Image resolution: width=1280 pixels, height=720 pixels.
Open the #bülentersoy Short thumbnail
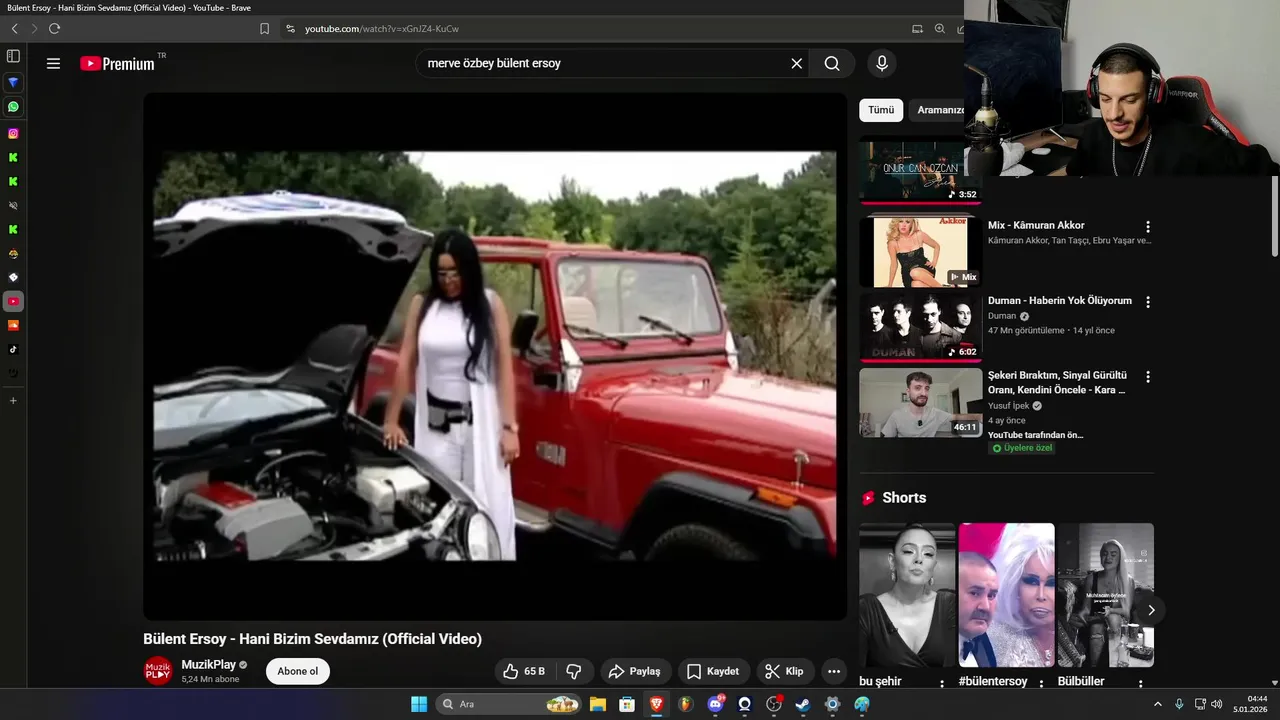coord(1006,595)
